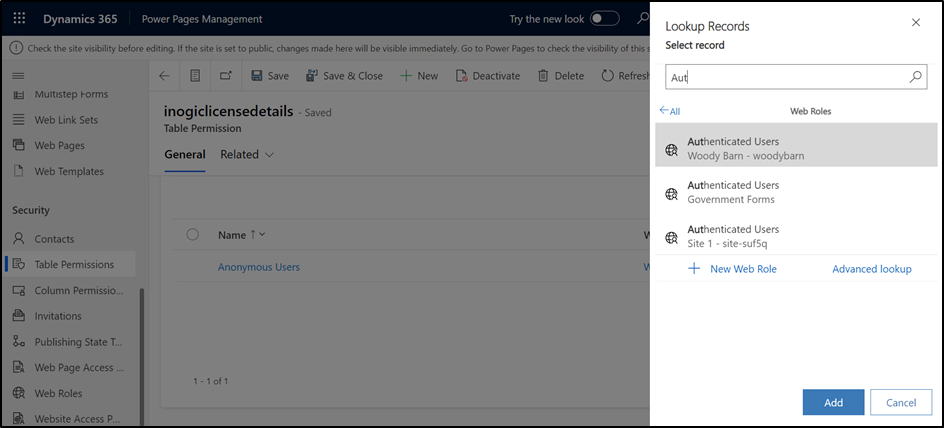Select Table Permissions in sidebar

[x=69, y=264]
